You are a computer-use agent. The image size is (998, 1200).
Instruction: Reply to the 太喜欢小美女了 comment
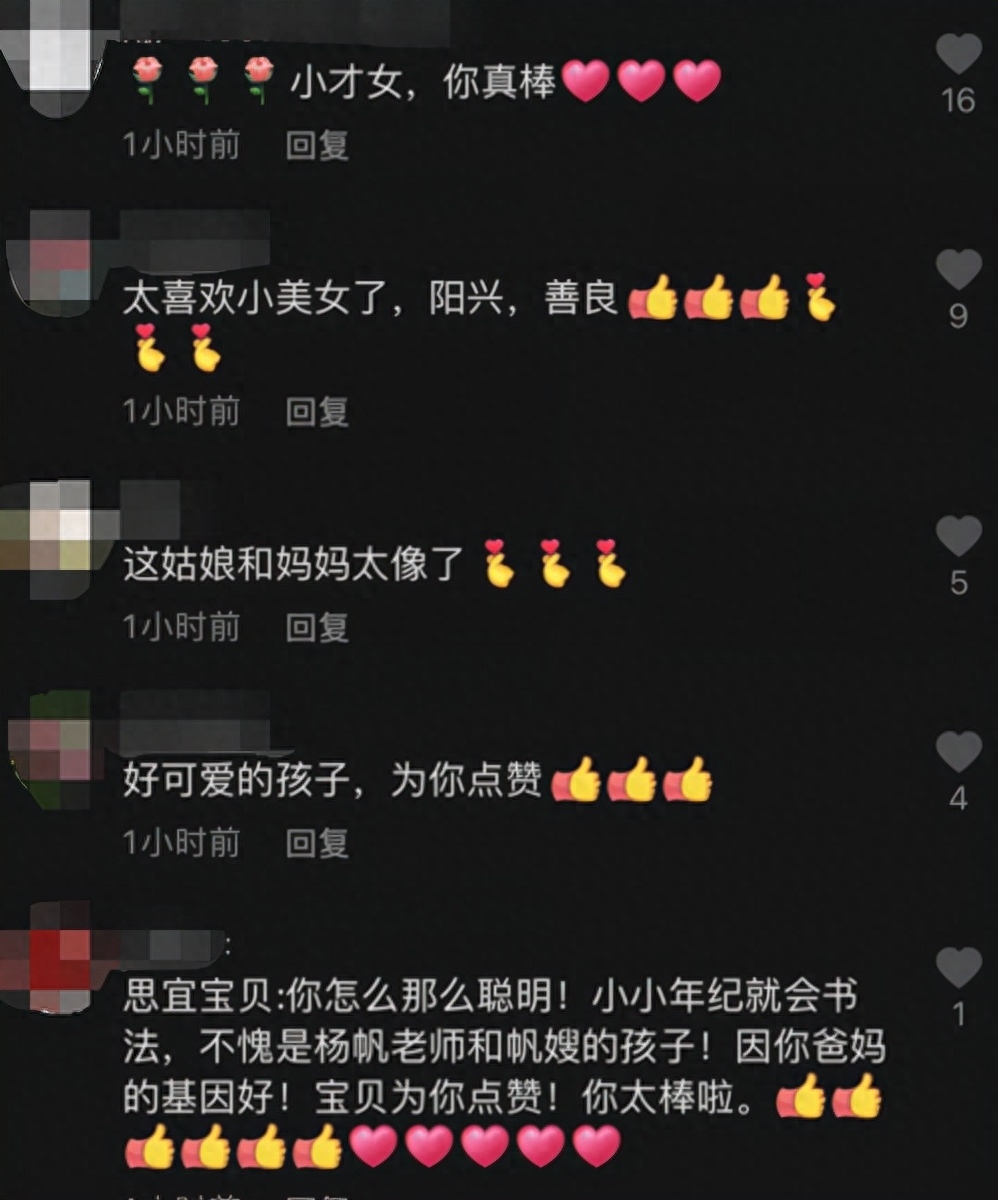317,411
